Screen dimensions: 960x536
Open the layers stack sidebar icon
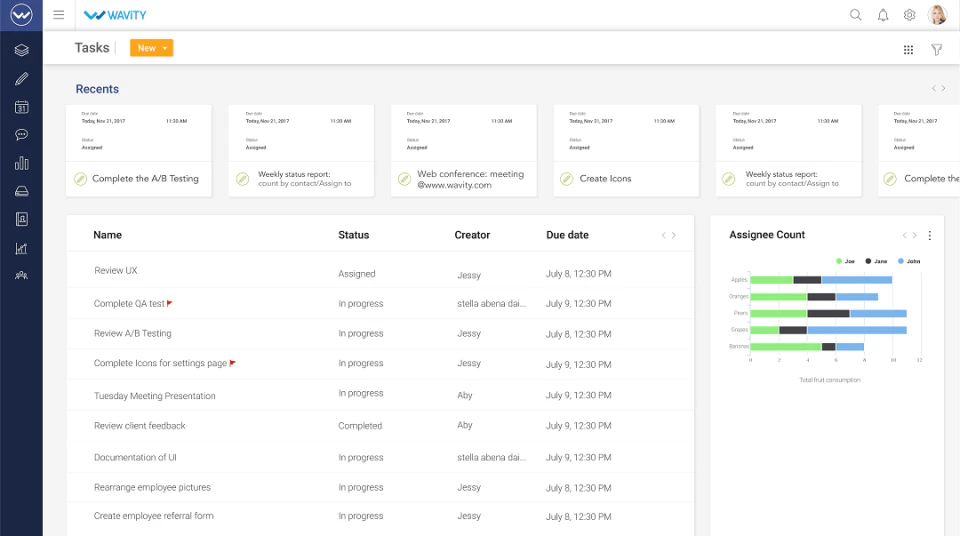21,50
